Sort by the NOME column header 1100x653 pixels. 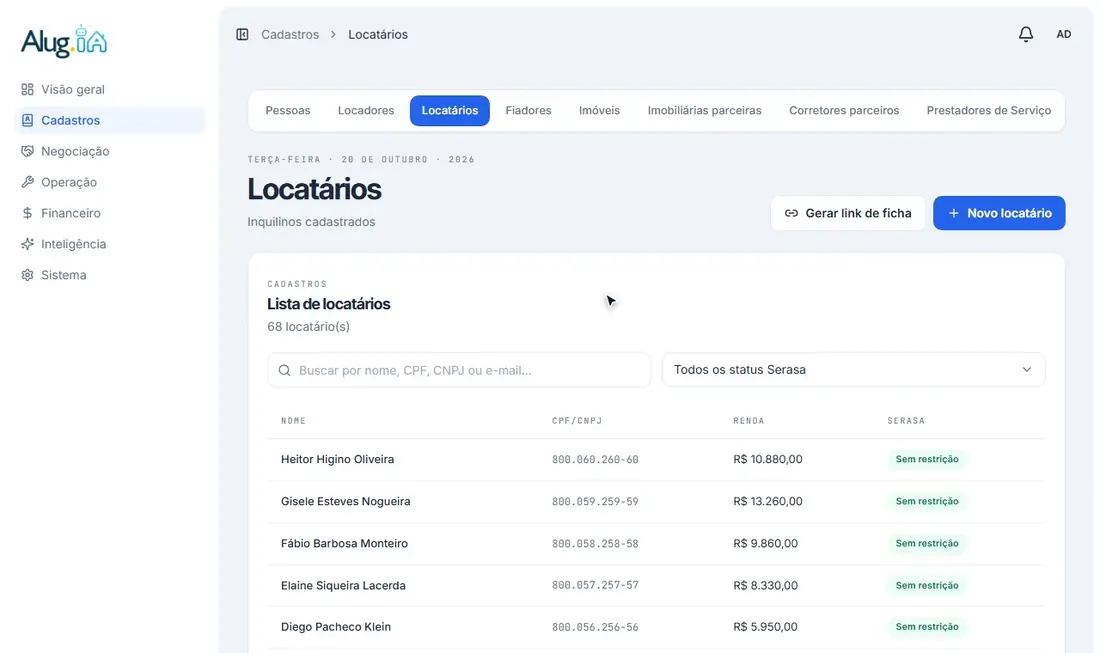click(293, 421)
